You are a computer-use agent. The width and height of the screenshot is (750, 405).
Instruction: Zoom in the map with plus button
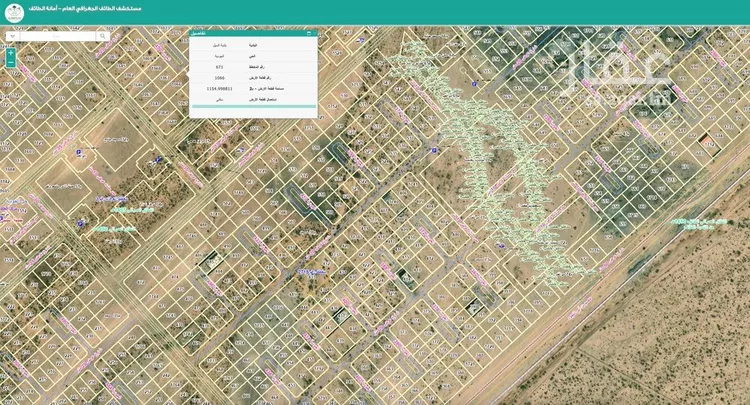(11, 53)
